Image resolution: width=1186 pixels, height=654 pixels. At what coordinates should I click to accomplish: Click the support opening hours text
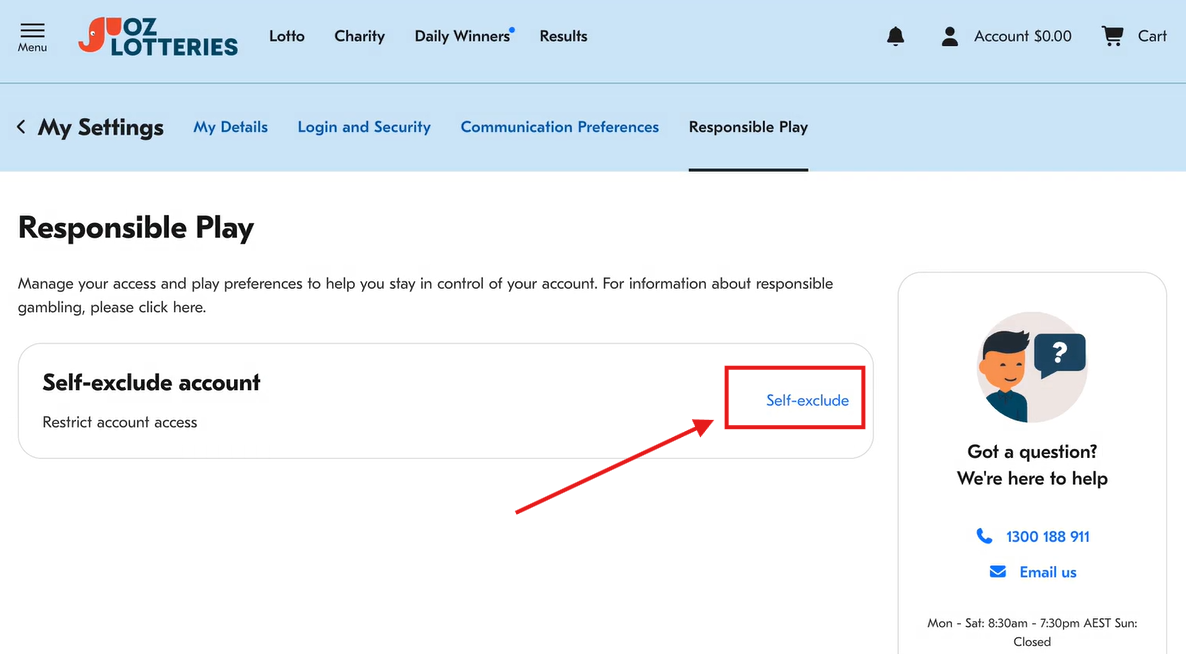pyautogui.click(x=1032, y=632)
